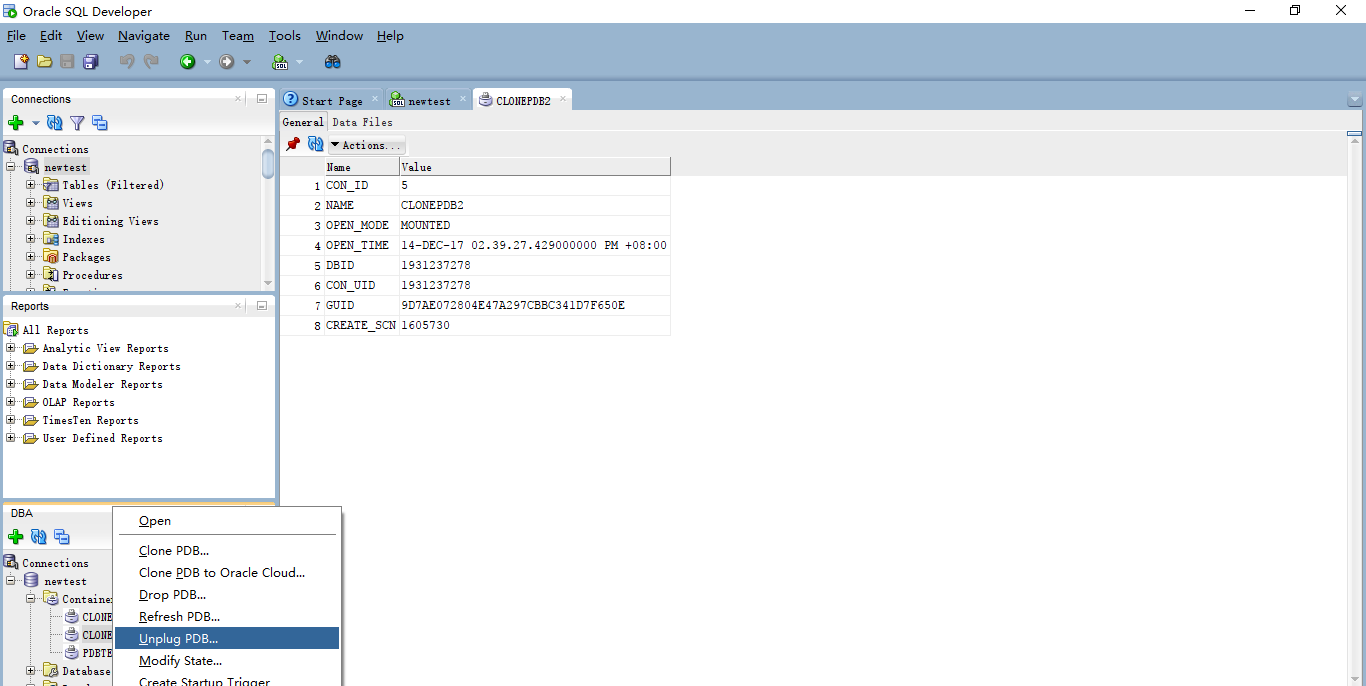The height and width of the screenshot is (686, 1366).
Task: Close the Start Page tab
Action: tap(375, 99)
